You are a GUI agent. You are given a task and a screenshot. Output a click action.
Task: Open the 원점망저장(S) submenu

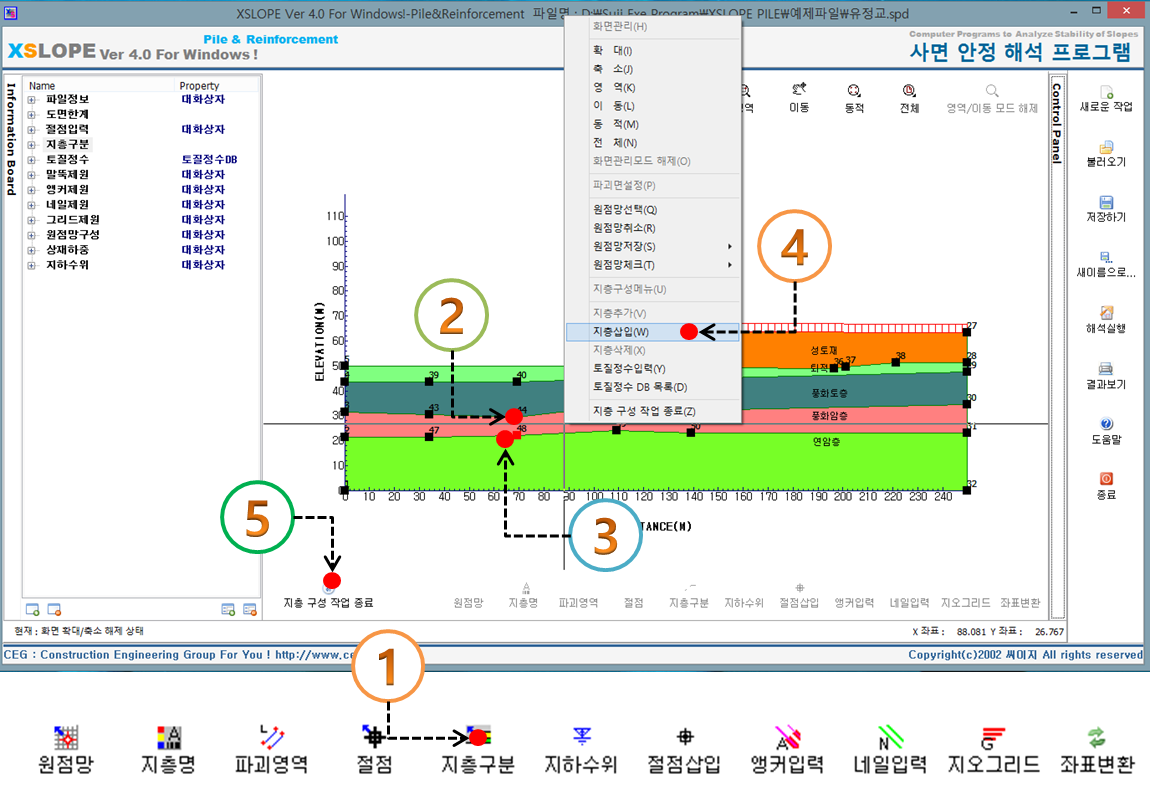[653, 246]
